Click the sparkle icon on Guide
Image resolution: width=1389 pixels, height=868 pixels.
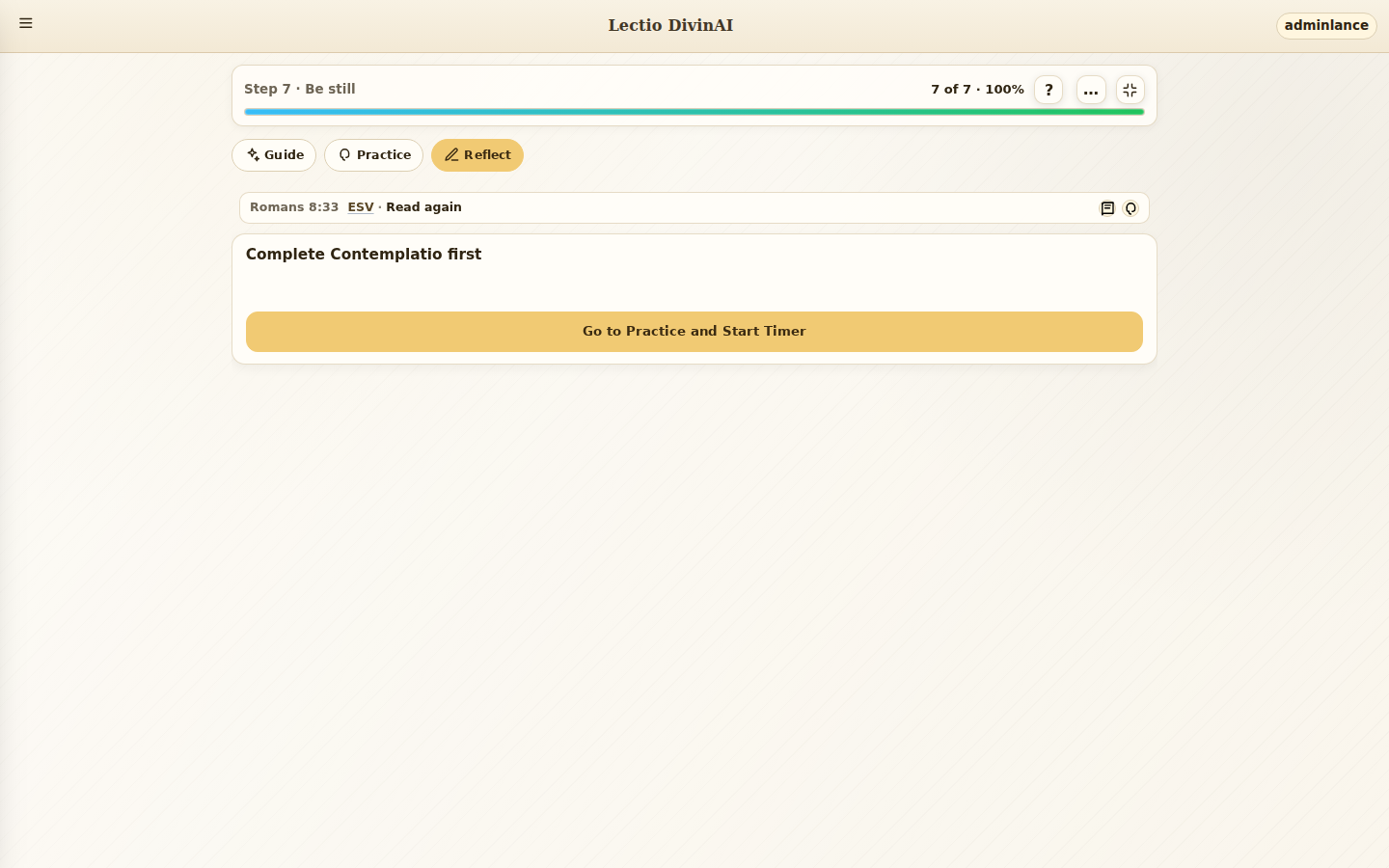(253, 155)
